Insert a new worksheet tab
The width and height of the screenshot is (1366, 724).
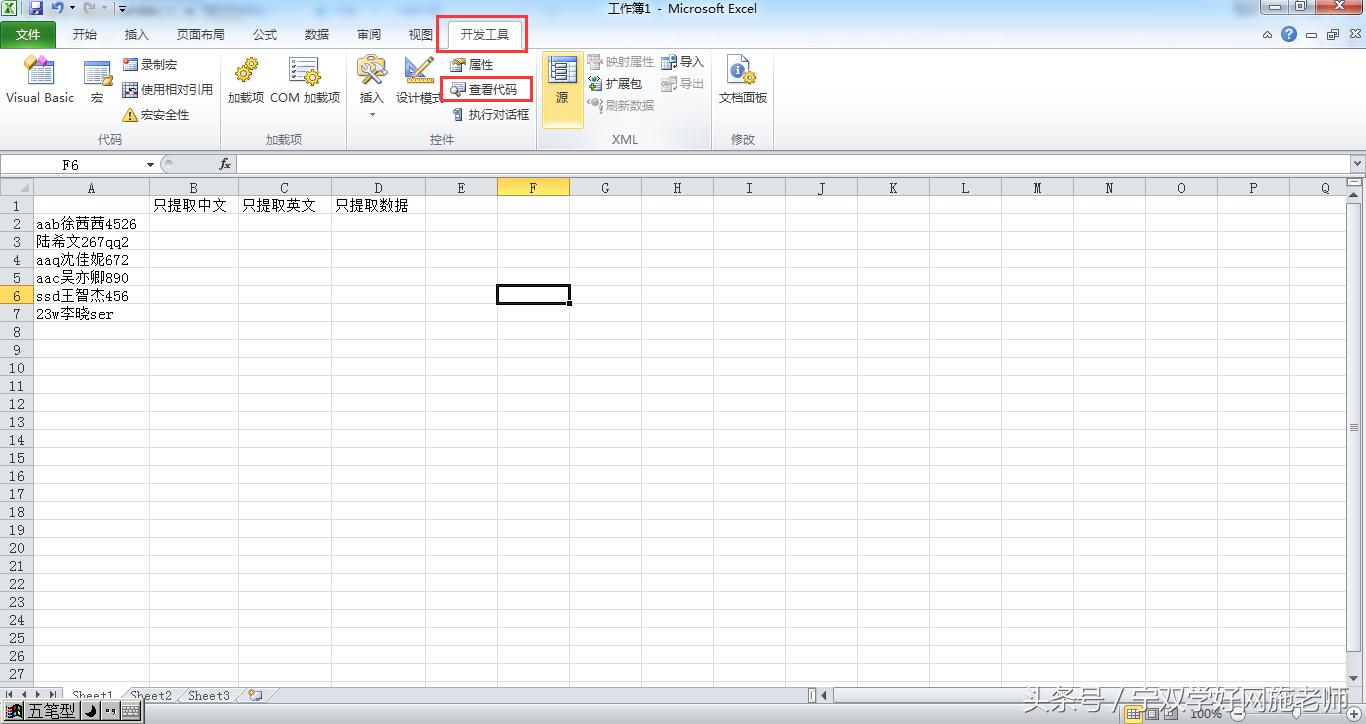point(256,695)
